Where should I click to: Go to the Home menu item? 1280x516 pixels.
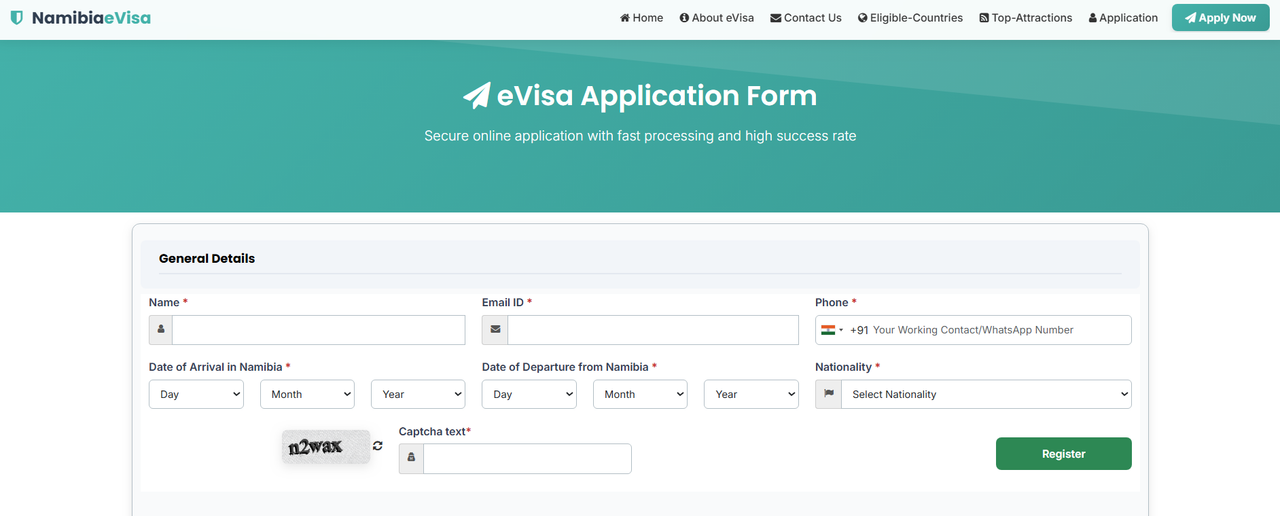pos(642,18)
